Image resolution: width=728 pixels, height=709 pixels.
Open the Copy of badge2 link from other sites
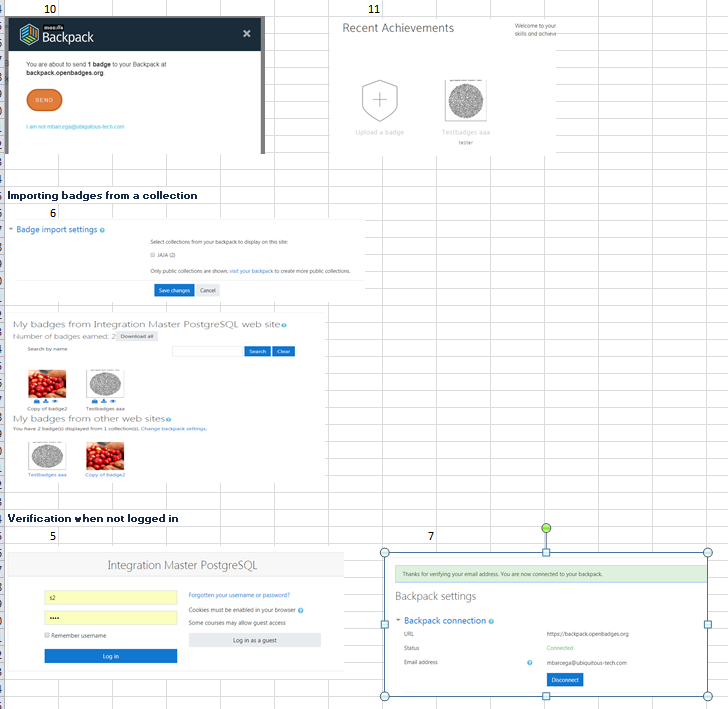coord(105,475)
